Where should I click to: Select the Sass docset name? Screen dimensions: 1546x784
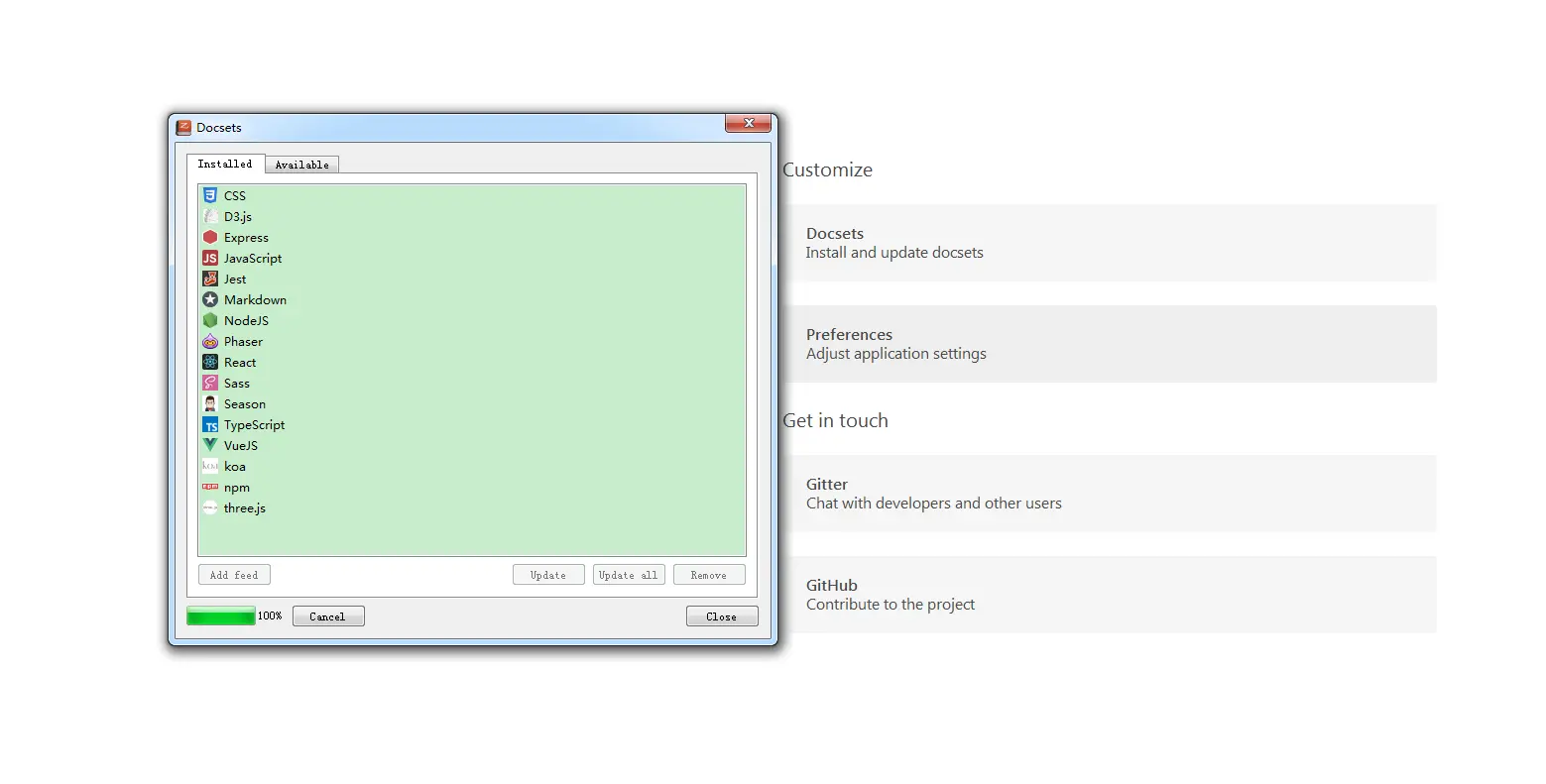click(237, 383)
